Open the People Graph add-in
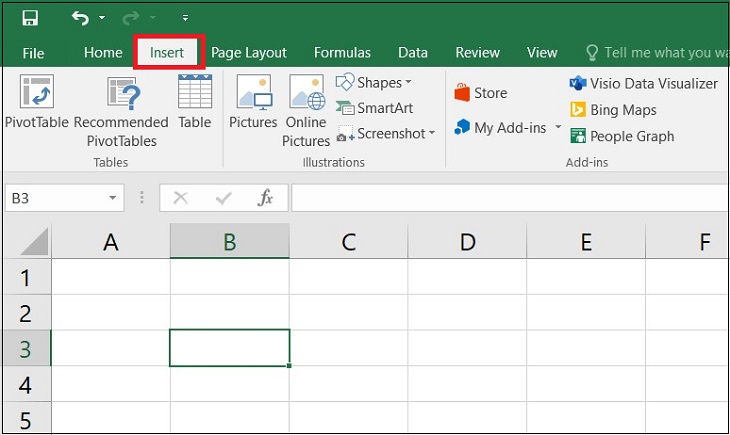This screenshot has height=435, width=730. tap(622, 136)
